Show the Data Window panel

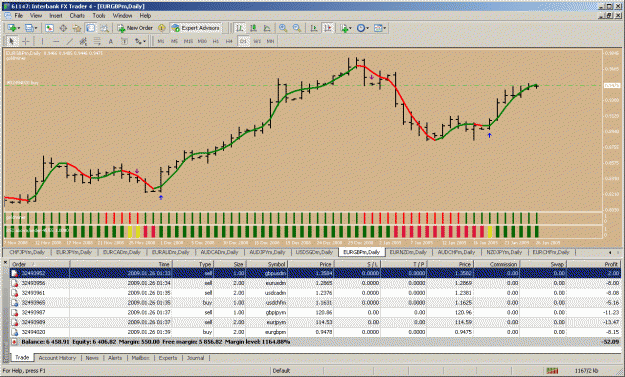[x=63, y=28]
